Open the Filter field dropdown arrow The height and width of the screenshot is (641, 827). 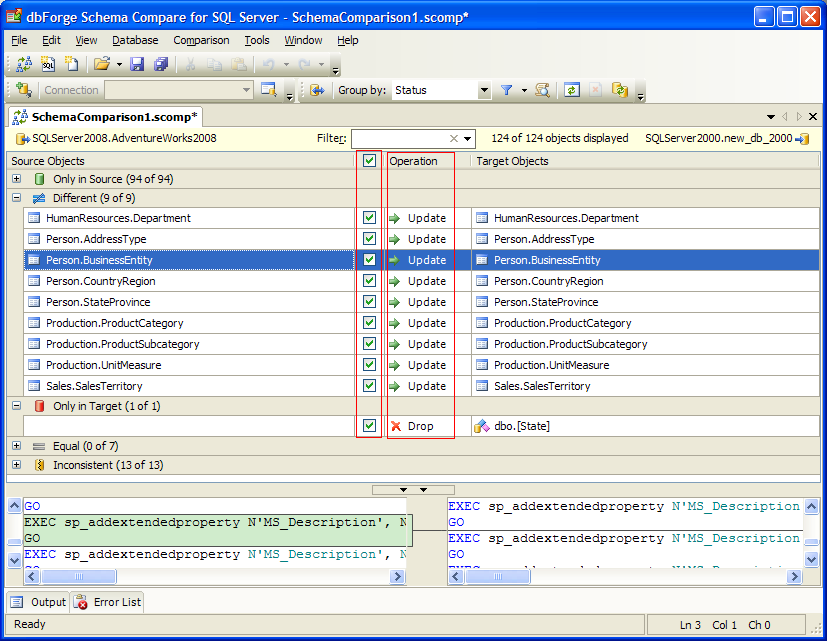pyautogui.click(x=468, y=139)
